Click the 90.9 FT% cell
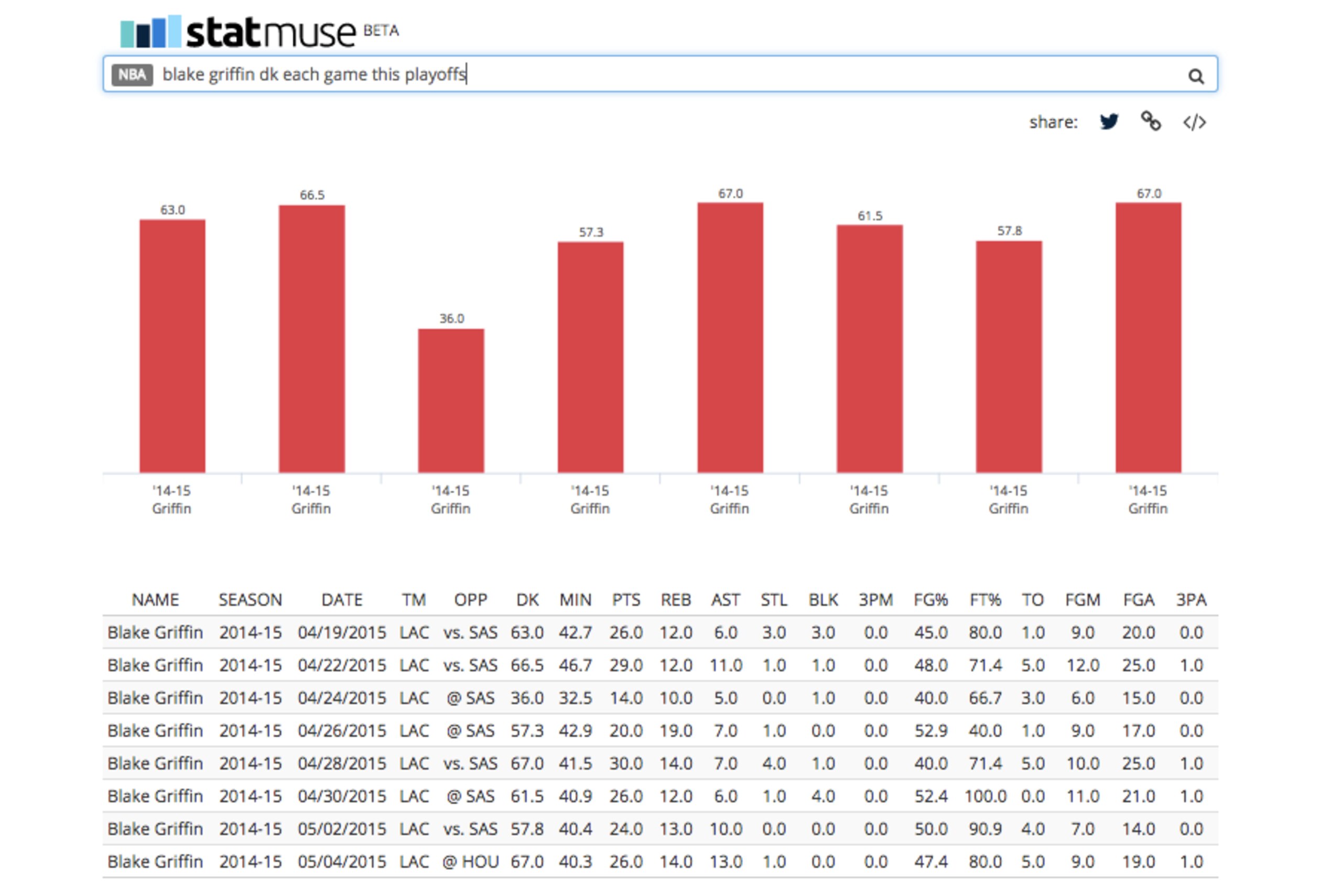The width and height of the screenshot is (1342, 896). (x=986, y=828)
